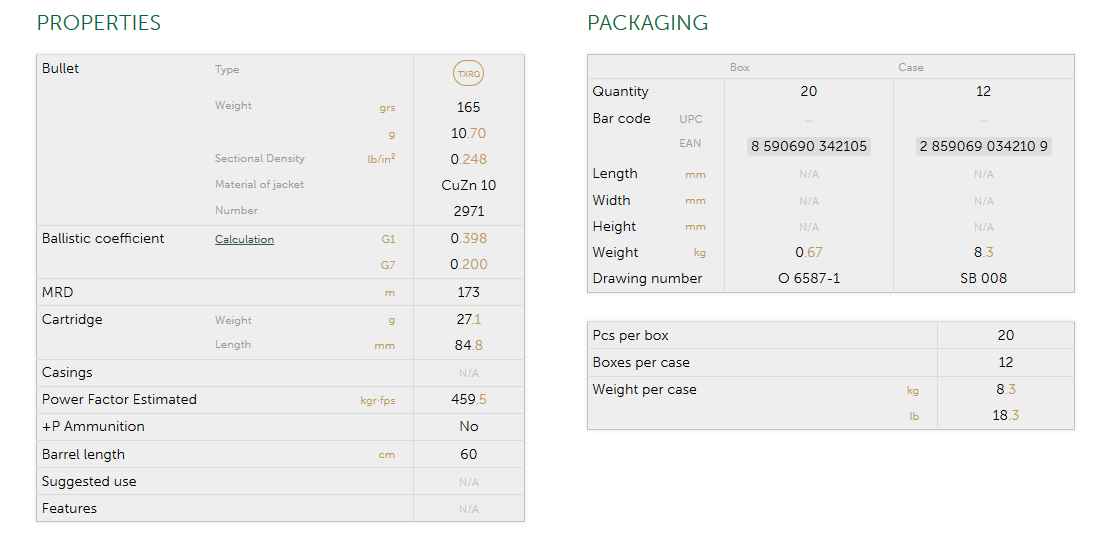Select the sectional density value 0.248
Image resolution: width=1109 pixels, height=554 pixels.
tap(468, 159)
